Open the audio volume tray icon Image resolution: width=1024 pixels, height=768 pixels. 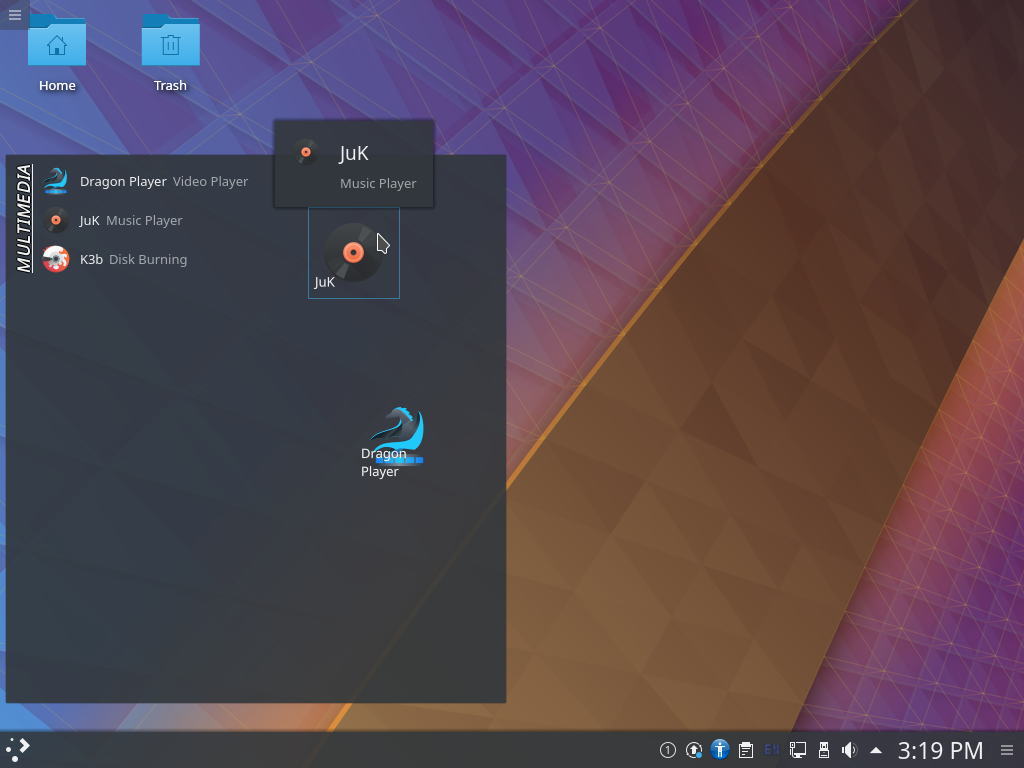(x=849, y=750)
